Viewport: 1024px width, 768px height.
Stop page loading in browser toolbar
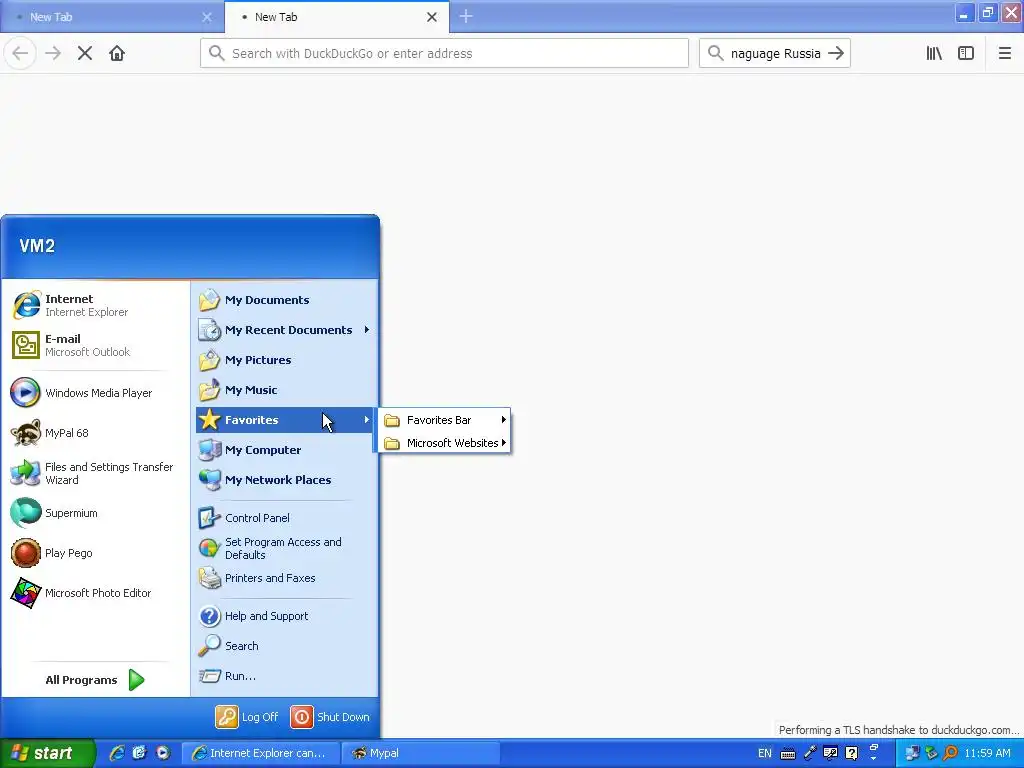click(85, 53)
